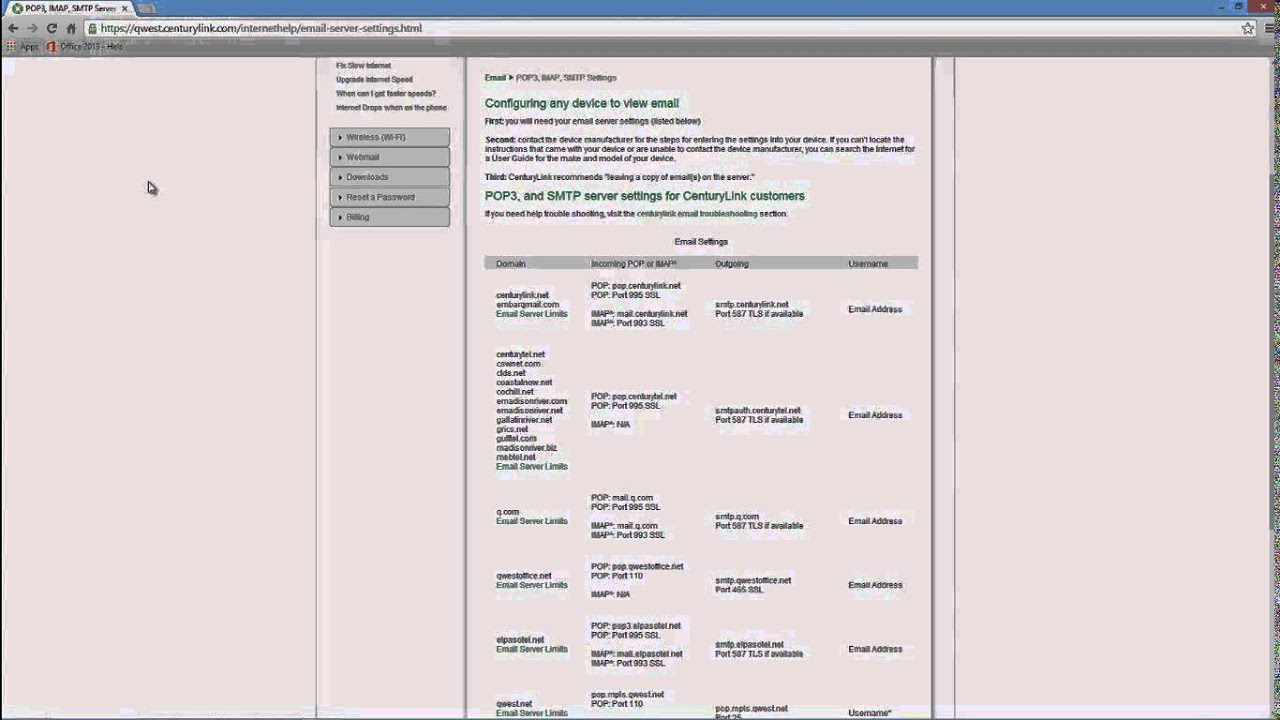The image size is (1280, 720).
Task: Open the Office 2013 - Help bookmark
Action: pyautogui.click(x=85, y=46)
